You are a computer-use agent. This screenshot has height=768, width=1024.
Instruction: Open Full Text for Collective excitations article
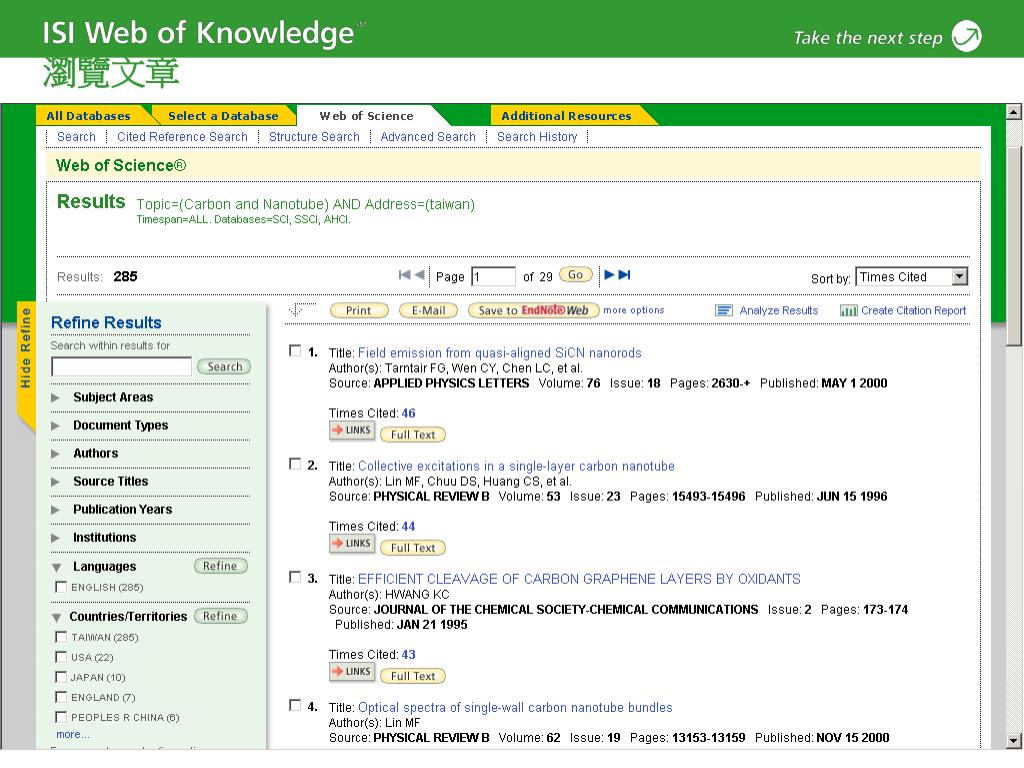413,548
